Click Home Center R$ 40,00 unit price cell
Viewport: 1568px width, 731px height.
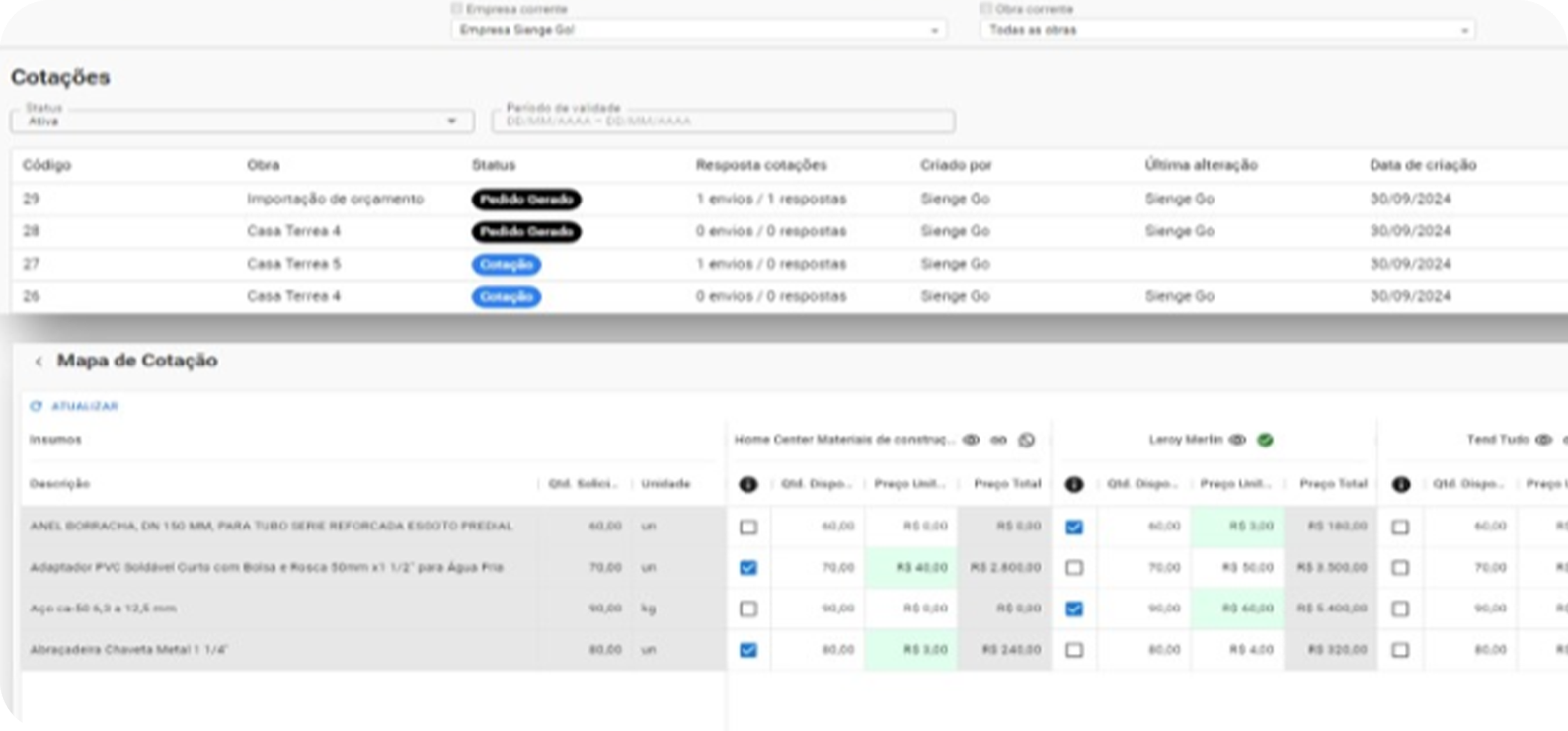pyautogui.click(x=910, y=568)
